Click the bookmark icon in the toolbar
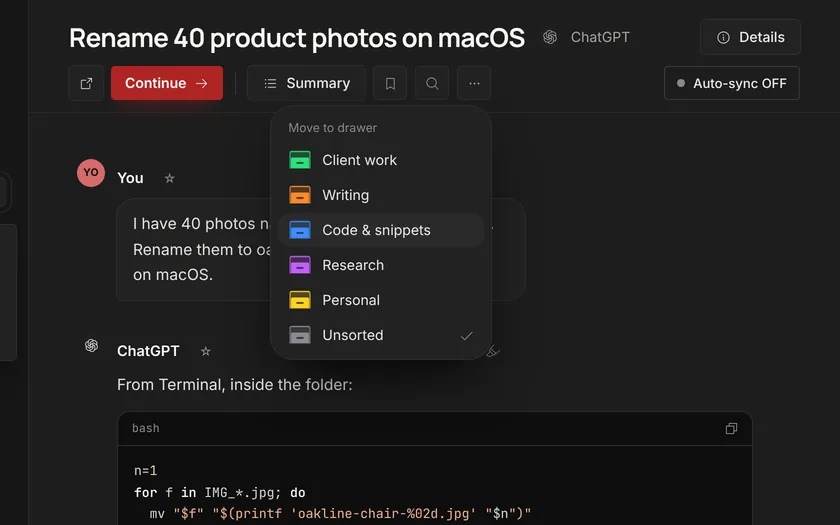840x525 pixels. [x=390, y=84]
